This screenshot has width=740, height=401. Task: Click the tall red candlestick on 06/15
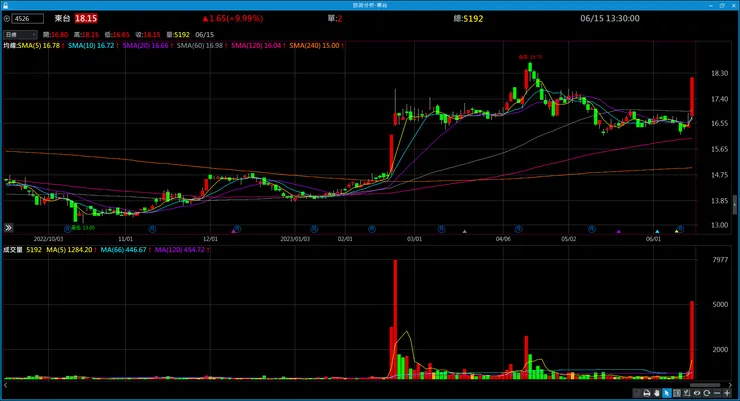692,96
